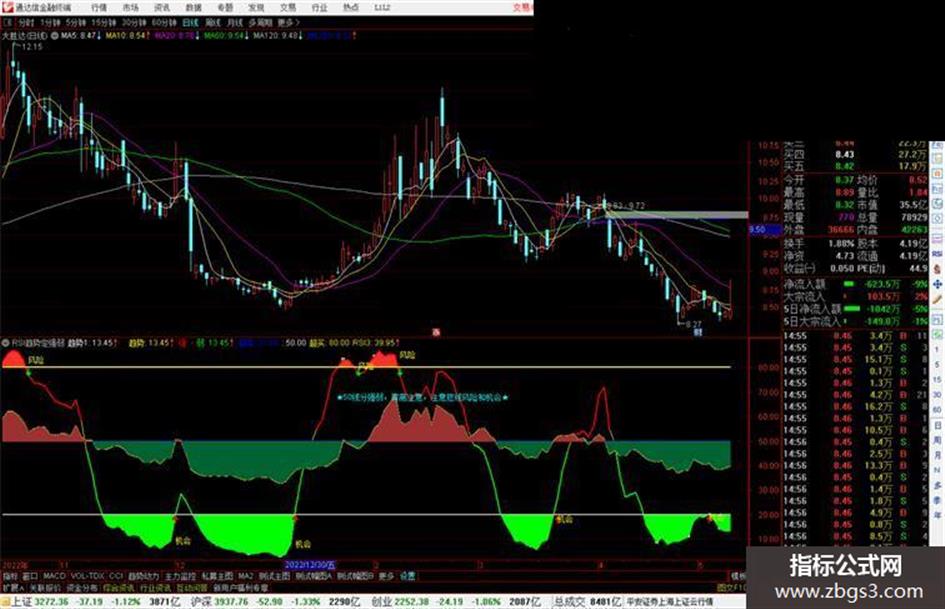Image resolution: width=945 pixels, height=609 pixels.
Task: Select the CCI indicator tab
Action: click(x=116, y=576)
